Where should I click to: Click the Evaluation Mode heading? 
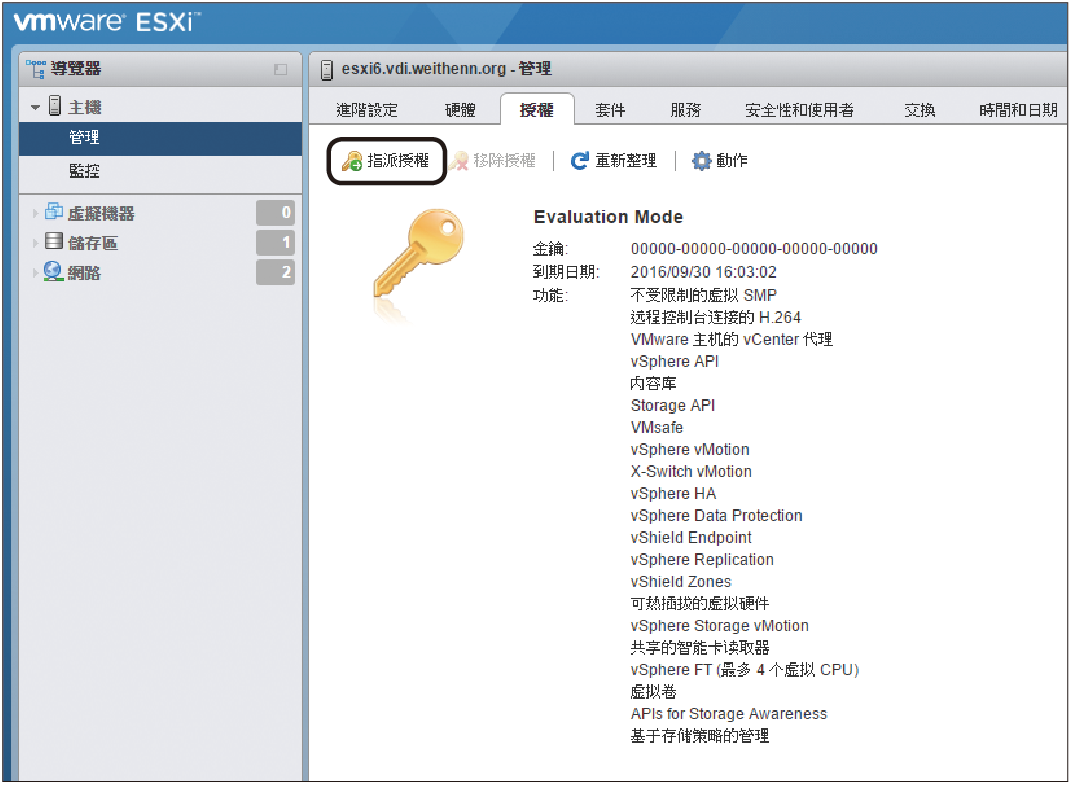tap(608, 217)
